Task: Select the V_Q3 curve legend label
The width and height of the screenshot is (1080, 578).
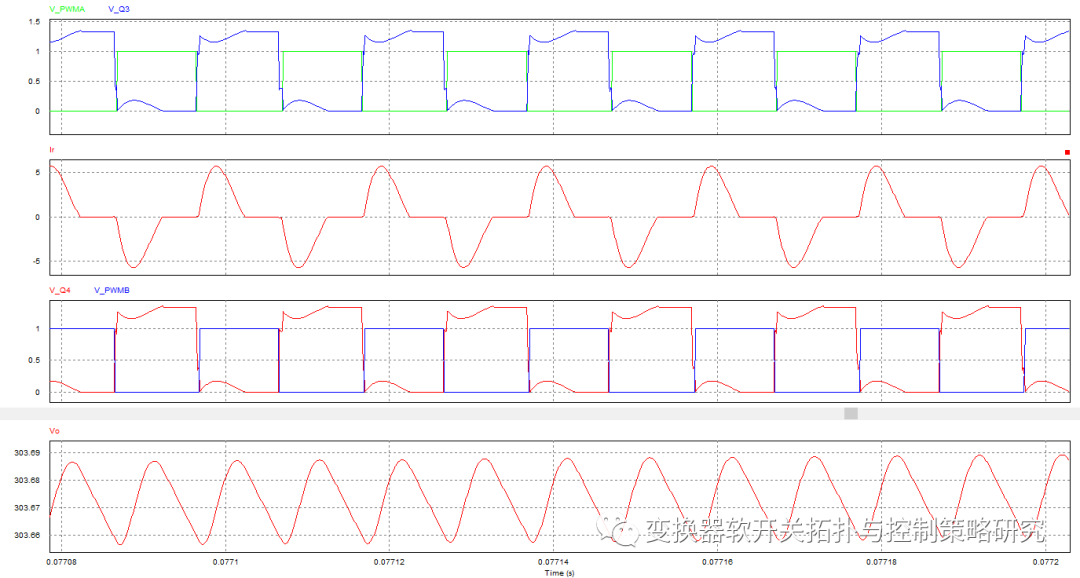Action: click(118, 9)
